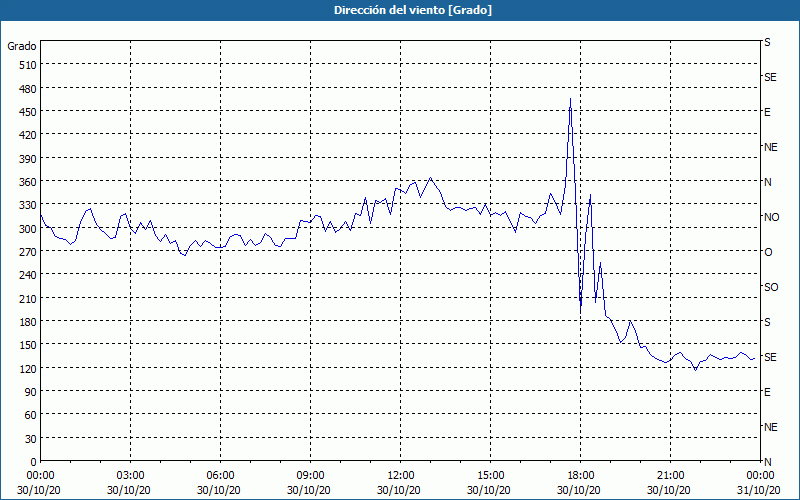Image resolution: width=800 pixels, height=500 pixels.
Task: Select the 'O' compass label on right axis
Action: [x=768, y=252]
